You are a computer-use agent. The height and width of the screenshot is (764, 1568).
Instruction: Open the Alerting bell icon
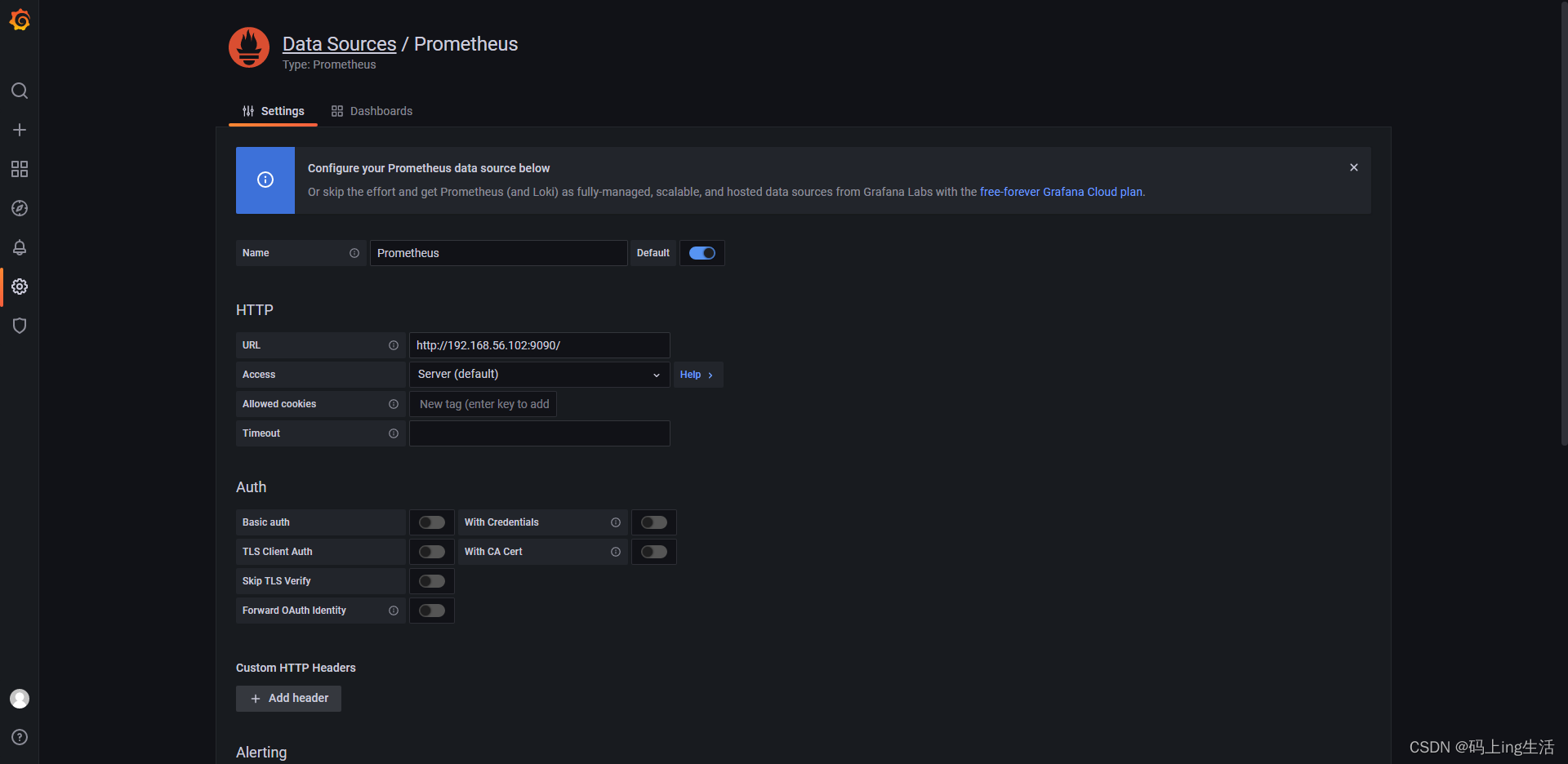tap(20, 247)
